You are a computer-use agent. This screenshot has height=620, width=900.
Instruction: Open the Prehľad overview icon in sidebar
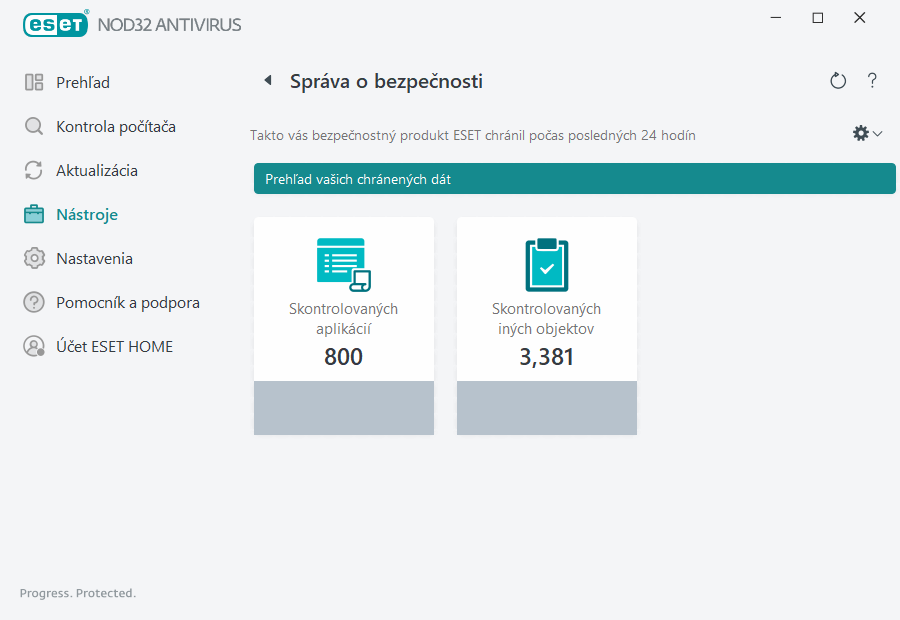(33, 82)
